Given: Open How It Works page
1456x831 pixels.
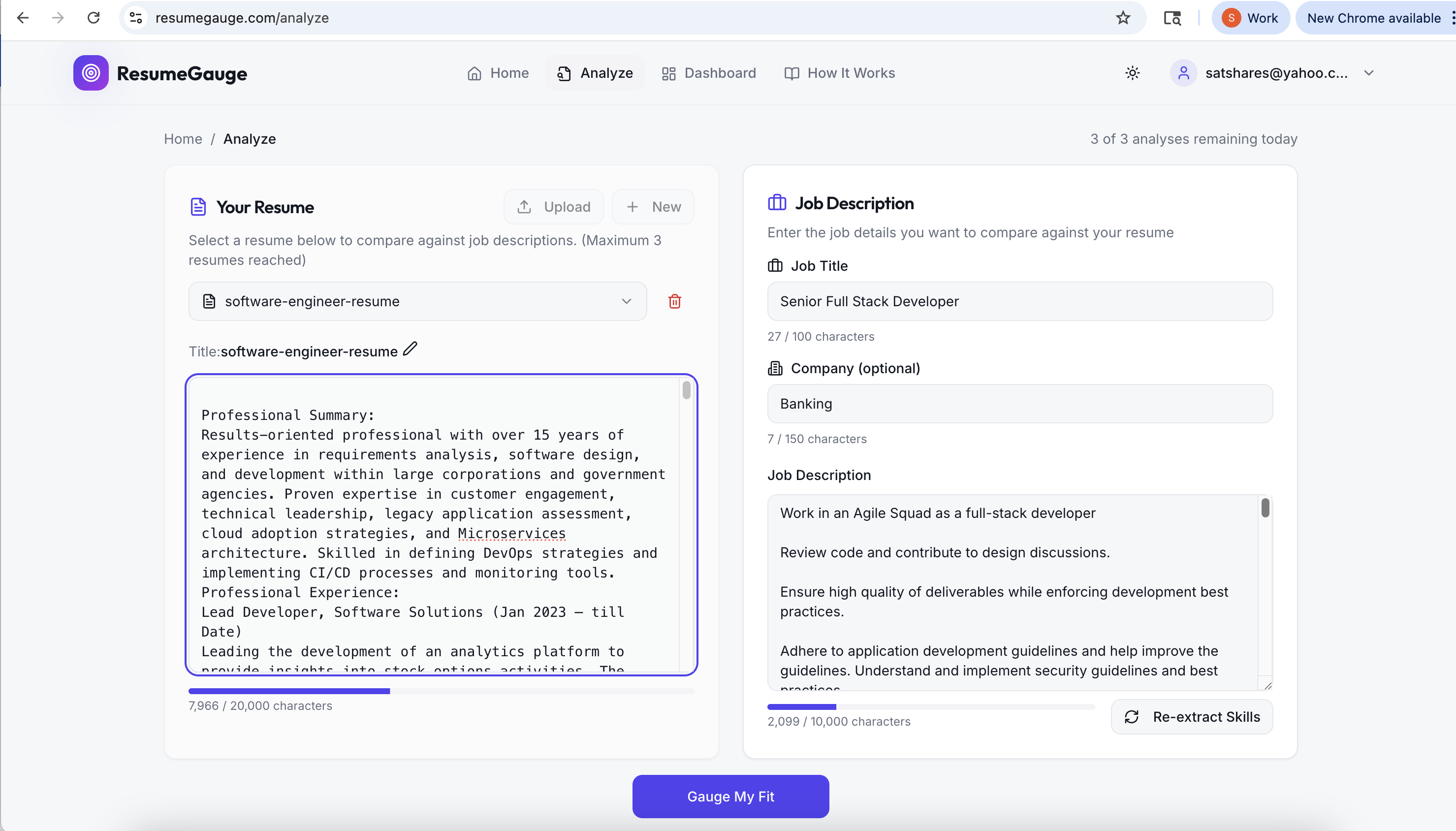Looking at the screenshot, I should click(840, 73).
